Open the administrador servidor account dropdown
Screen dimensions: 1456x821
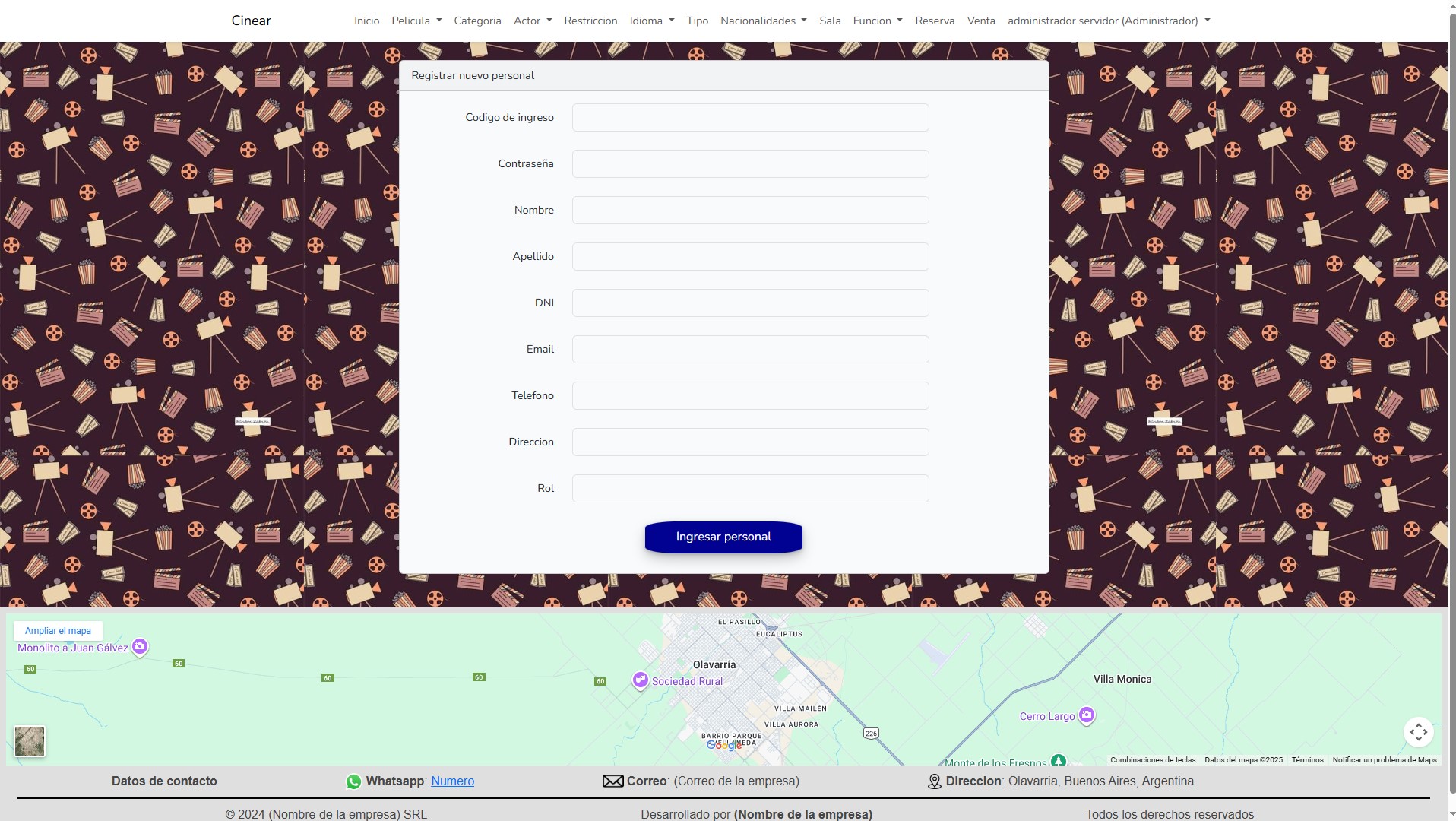[x=1108, y=21]
